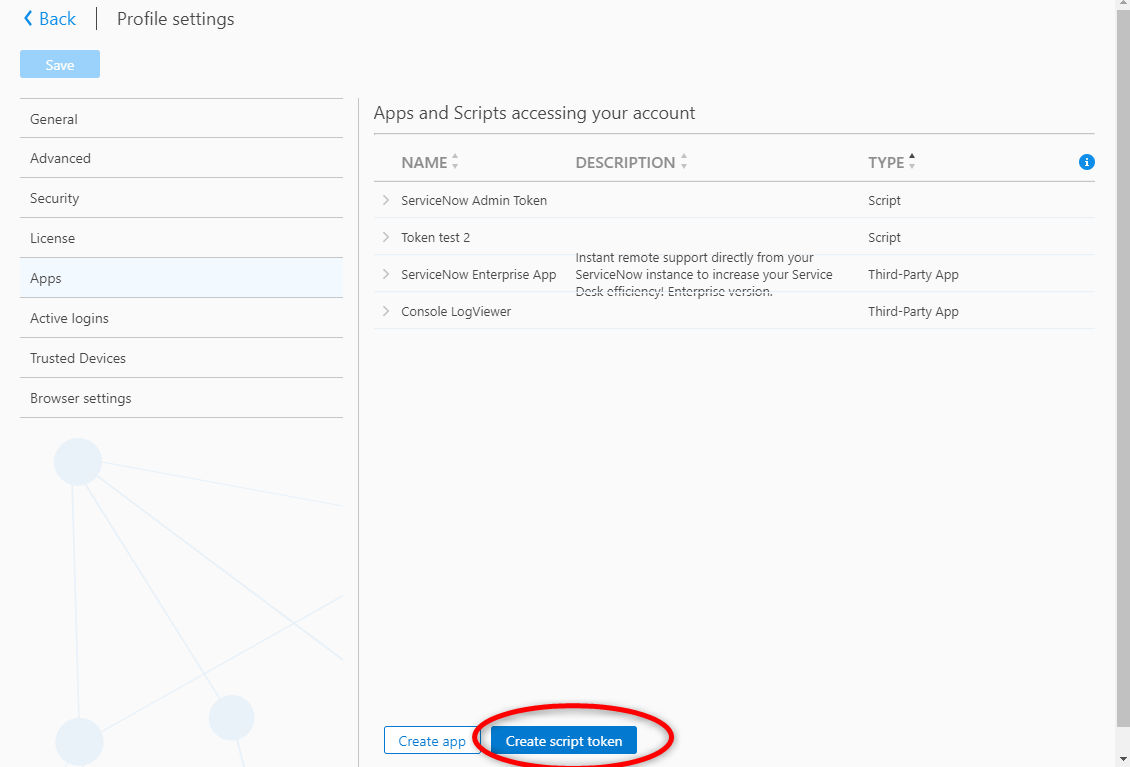The height and width of the screenshot is (767, 1130).
Task: Switch to the Security section
Action: click(182, 198)
